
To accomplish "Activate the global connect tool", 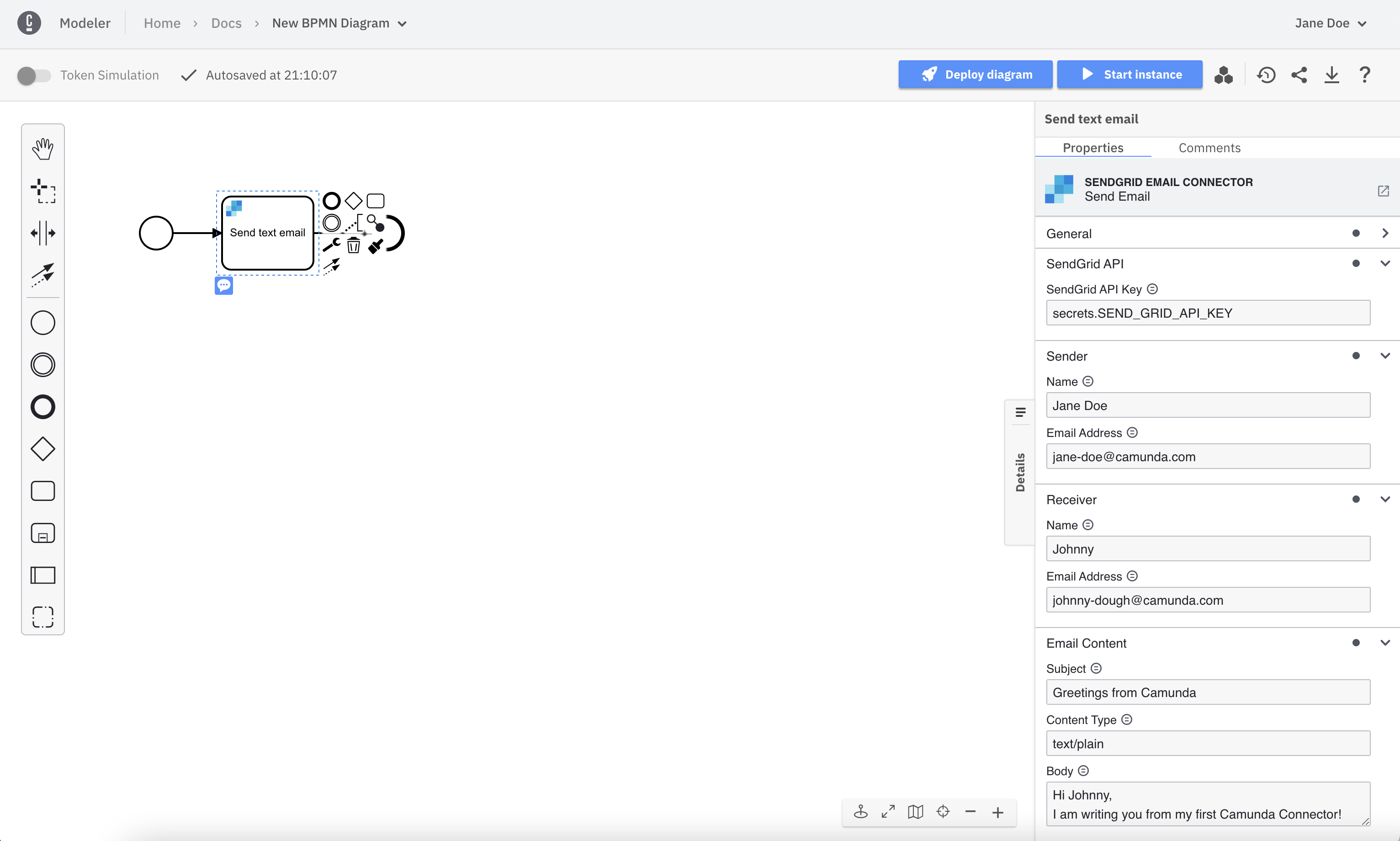I will 42,274.
